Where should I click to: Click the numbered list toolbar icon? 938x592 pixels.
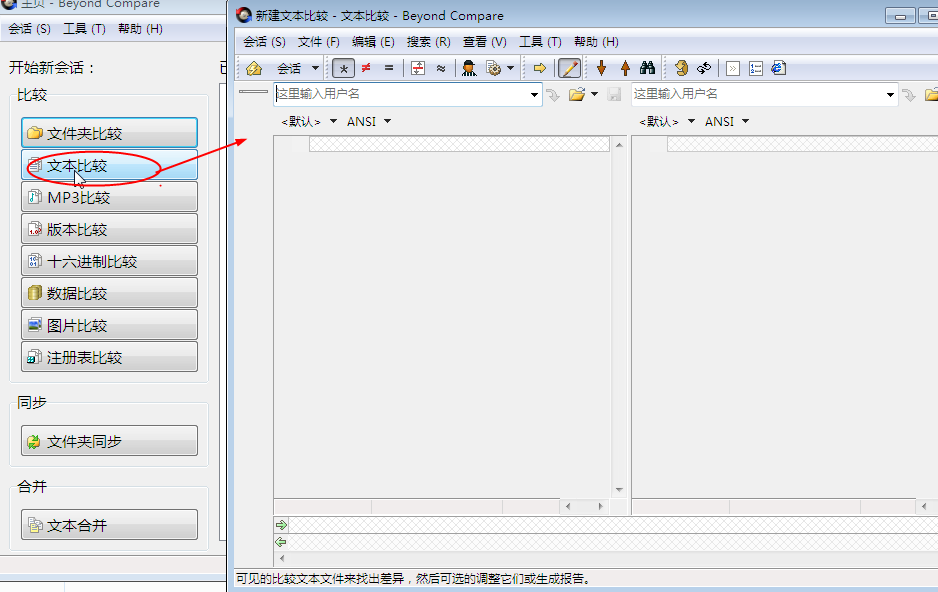coord(756,69)
